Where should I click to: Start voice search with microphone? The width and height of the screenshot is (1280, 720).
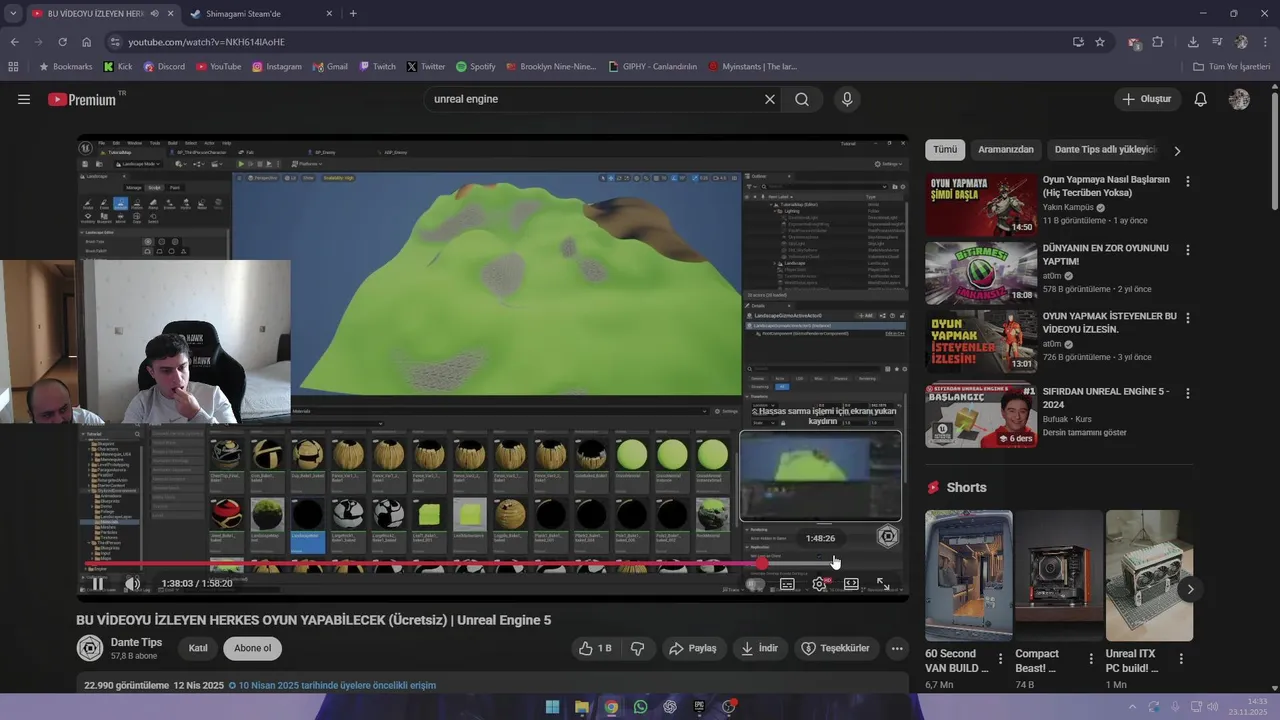[x=847, y=99]
